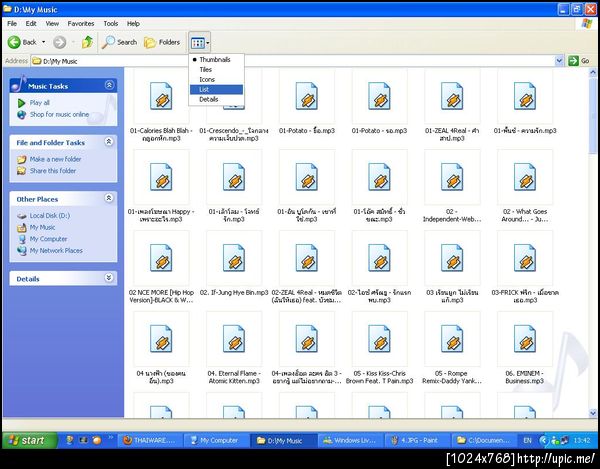Select 01-Potato - รอ.mp3 file icon
This screenshot has height=469, width=600.
pyautogui.click(x=379, y=96)
